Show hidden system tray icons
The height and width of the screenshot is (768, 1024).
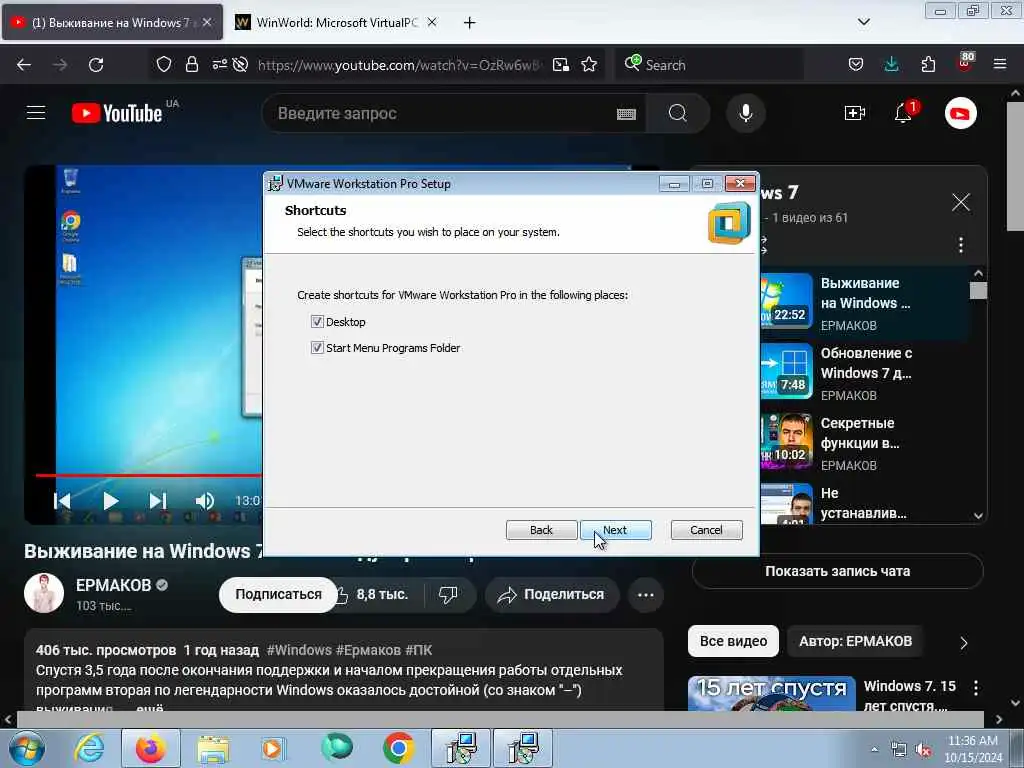pos(874,749)
